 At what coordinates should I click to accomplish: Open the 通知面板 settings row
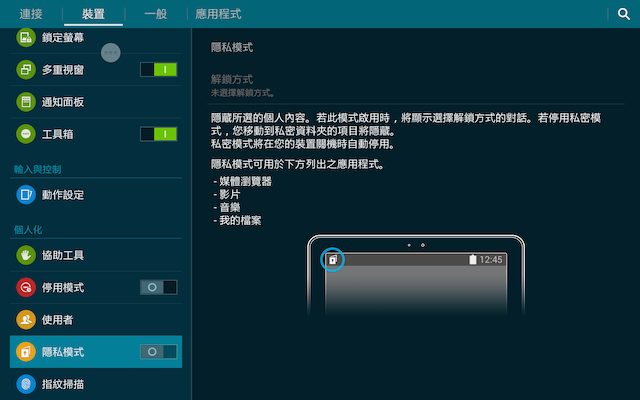[x=96, y=102]
